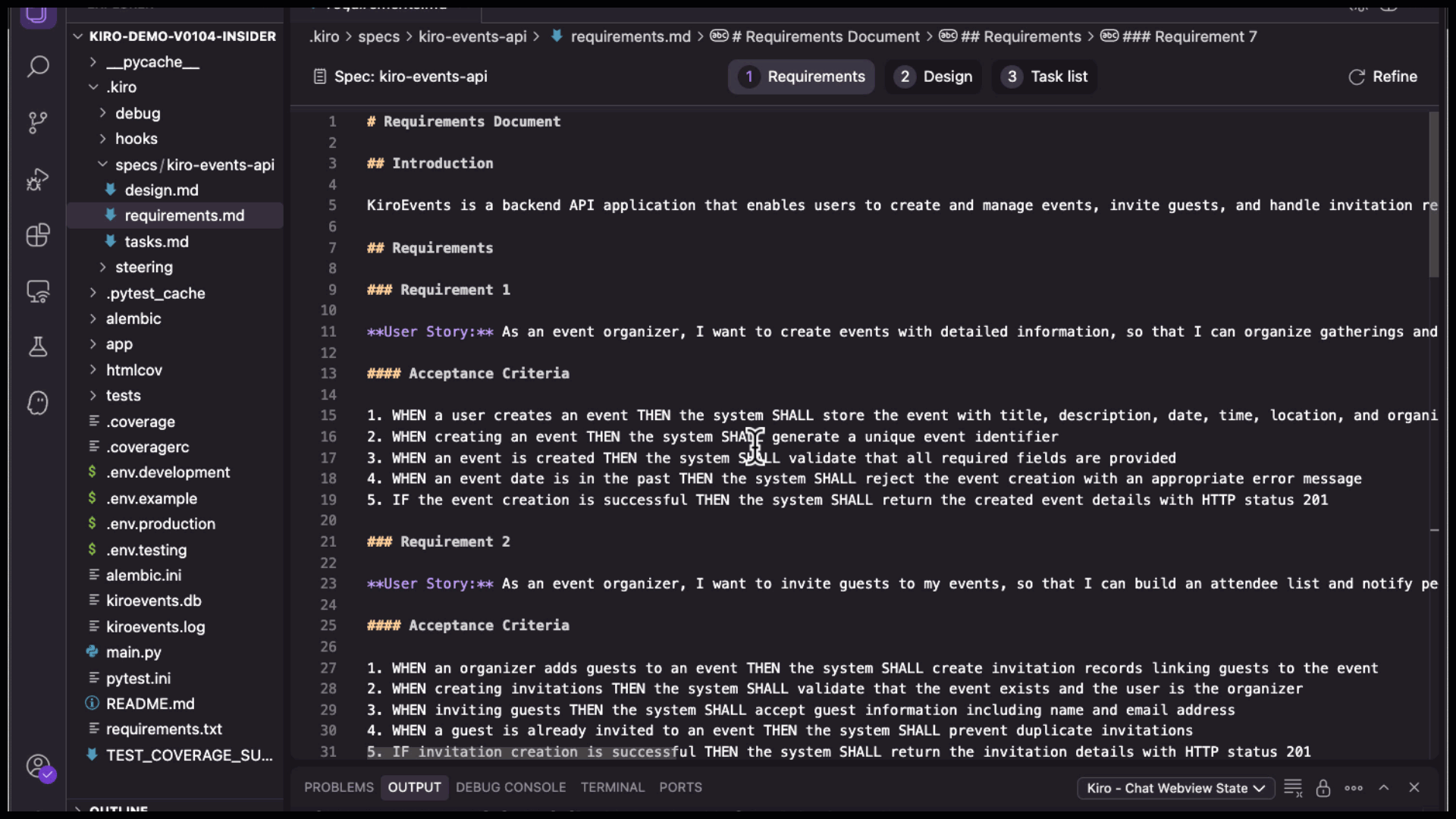
Task: Open the Kiro - Chat Webview State dropdown
Action: point(1175,788)
